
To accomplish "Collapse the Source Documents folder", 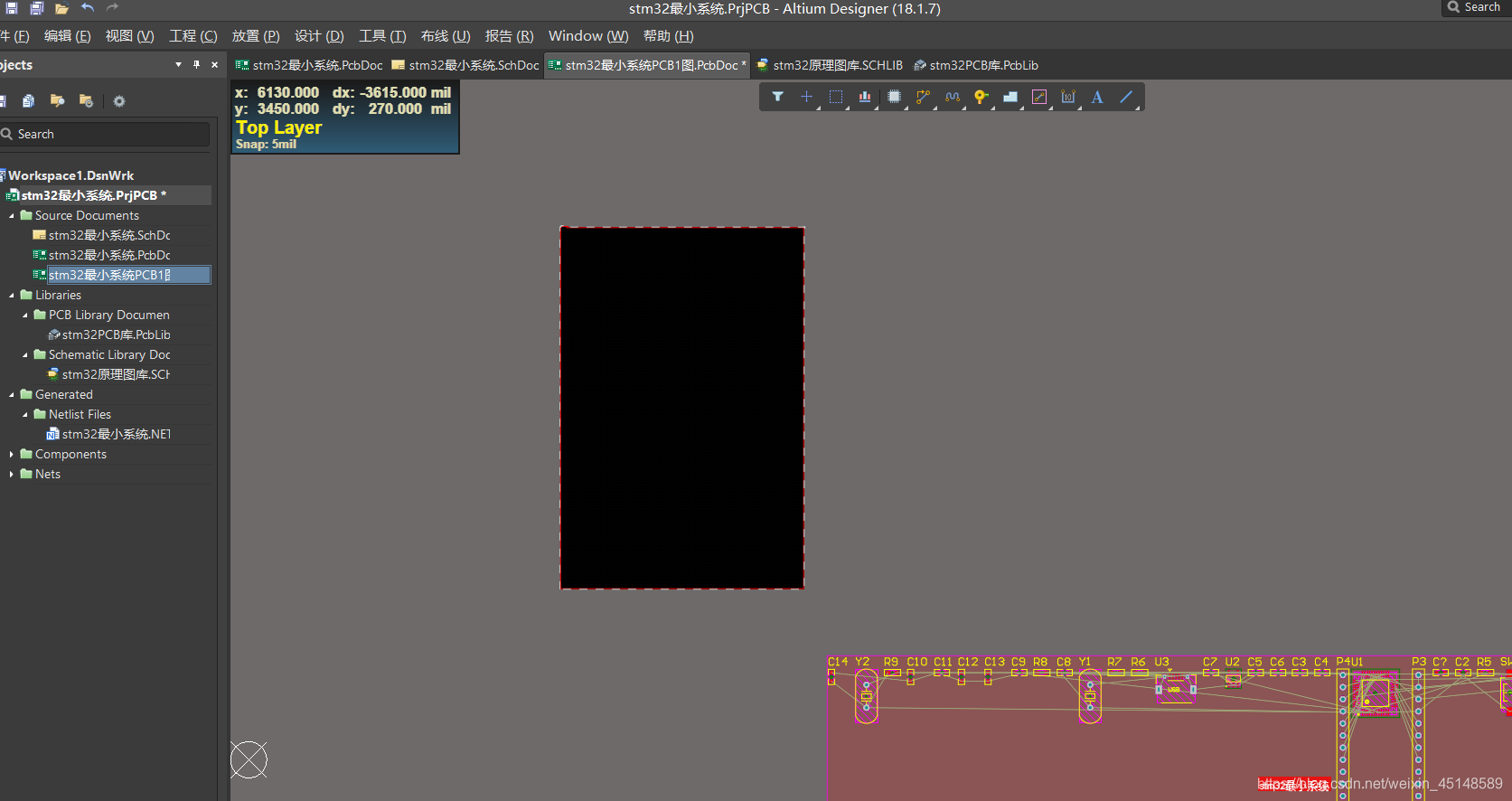I will tap(12, 216).
